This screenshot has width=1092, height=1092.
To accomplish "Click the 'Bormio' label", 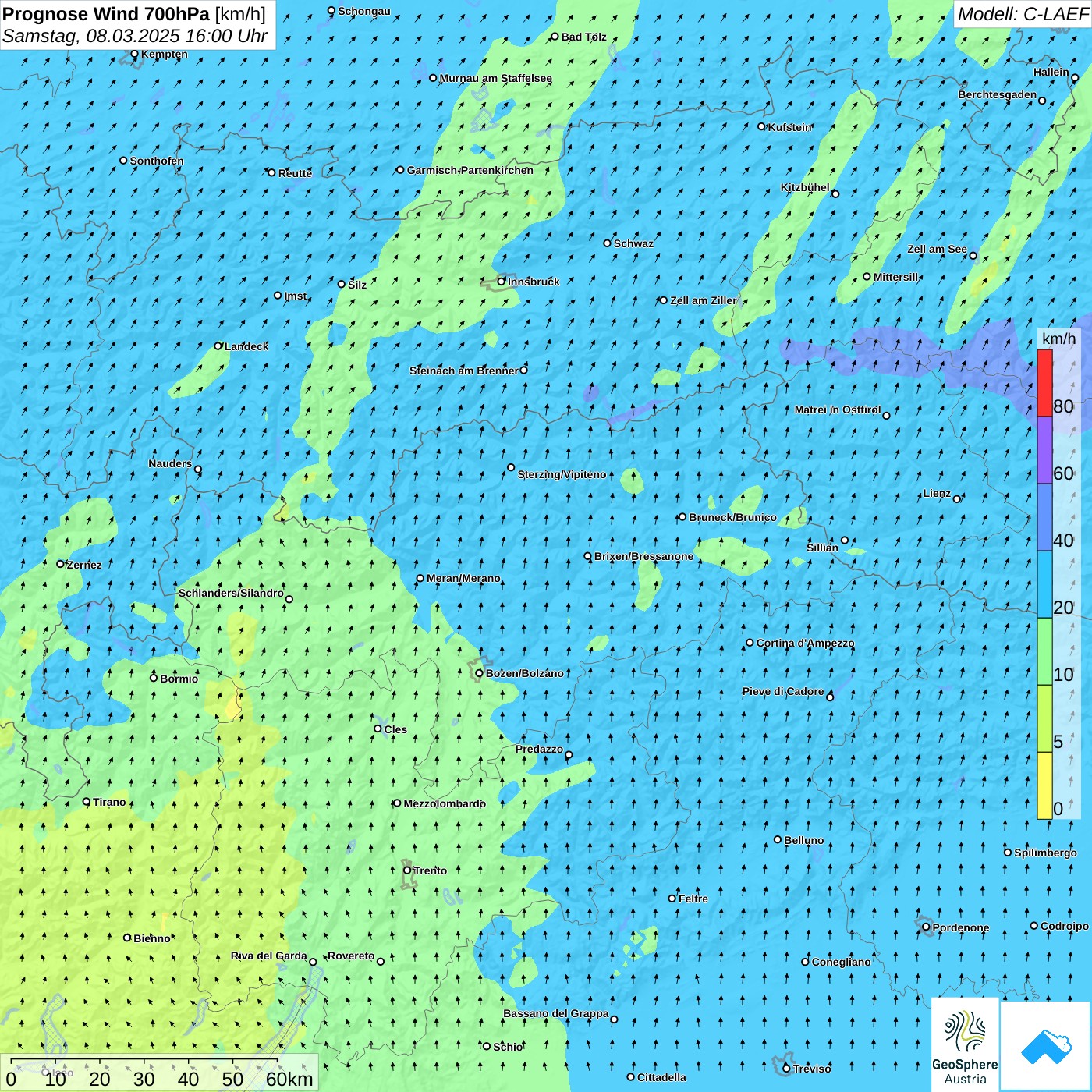I will tap(179, 679).
